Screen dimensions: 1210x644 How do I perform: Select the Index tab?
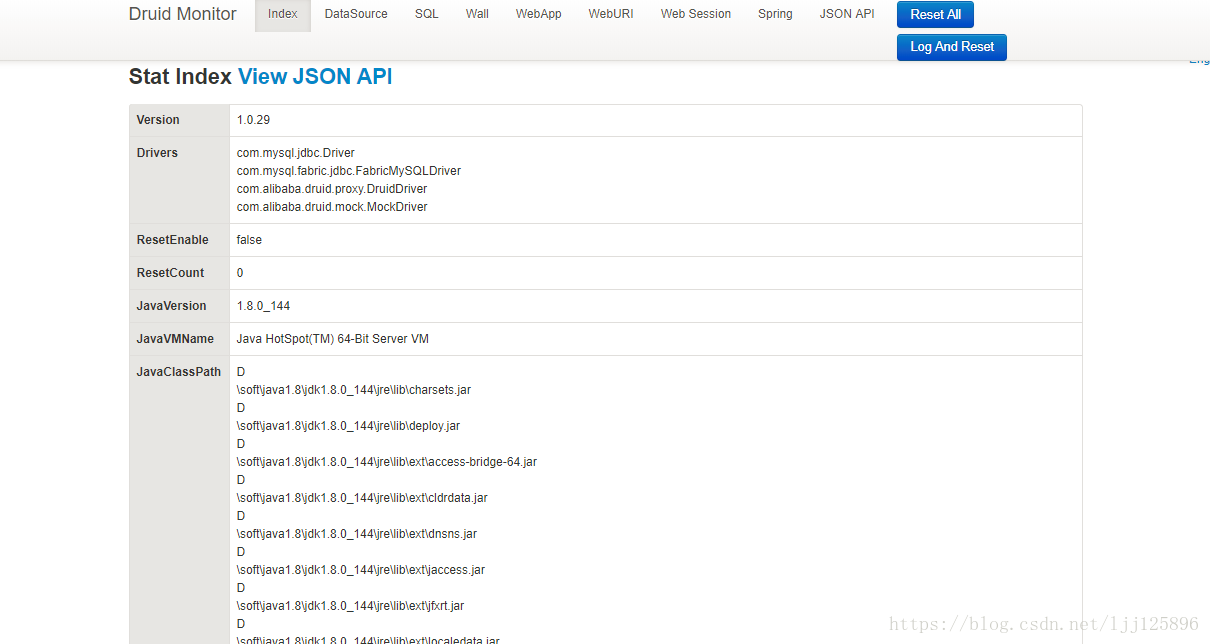click(x=283, y=14)
